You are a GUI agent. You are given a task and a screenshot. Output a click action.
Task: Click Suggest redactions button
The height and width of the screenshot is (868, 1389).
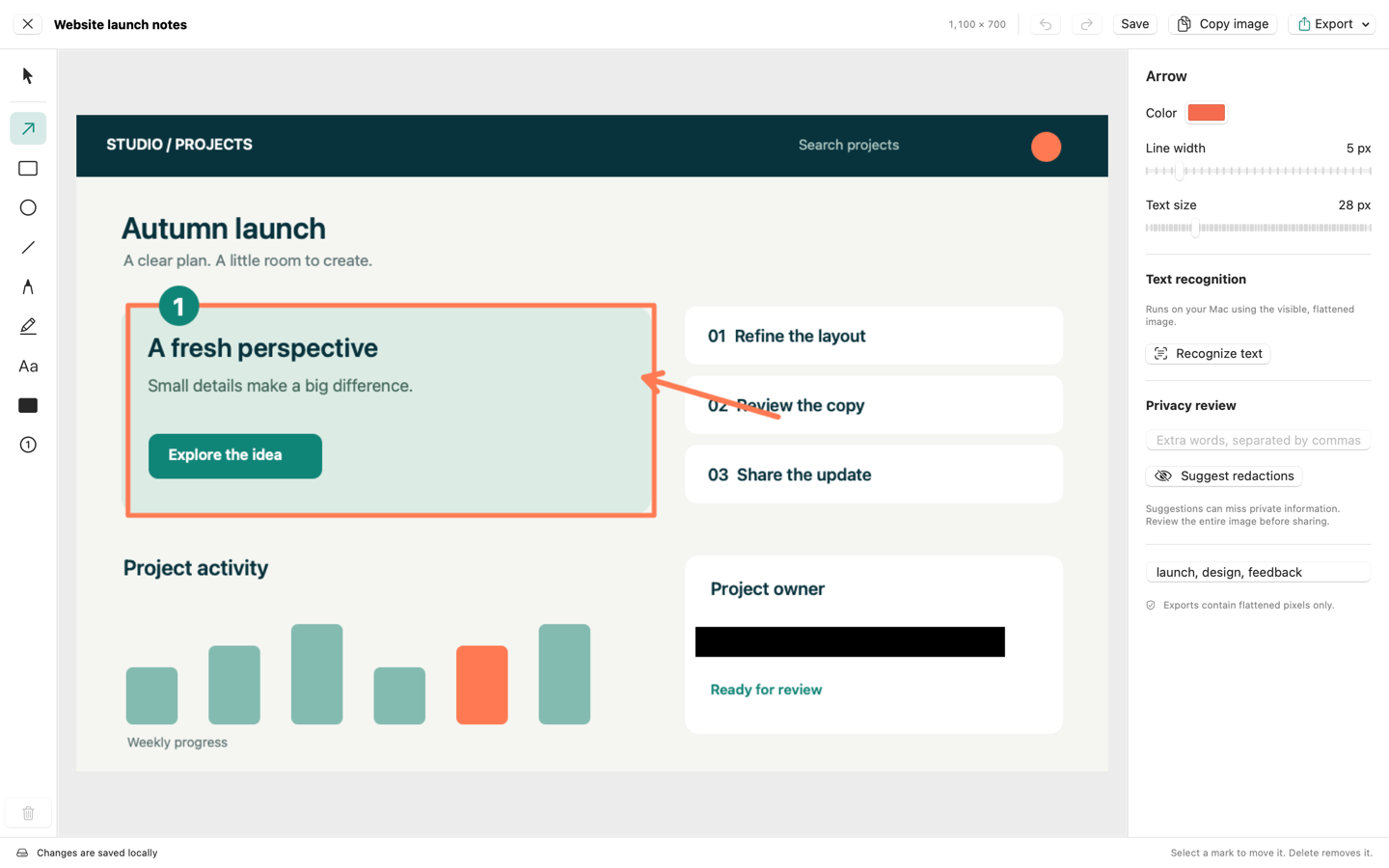tap(1224, 476)
